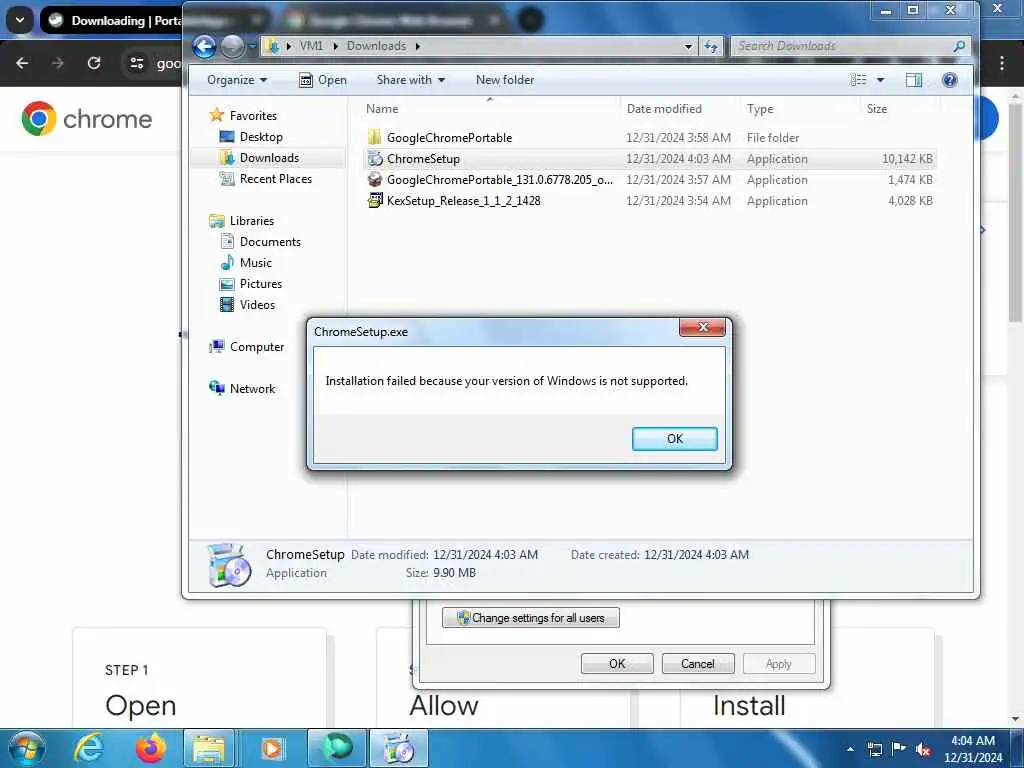Close the ChromeSetup.exe error dialog
This screenshot has height=768, width=1024.
pos(702,327)
